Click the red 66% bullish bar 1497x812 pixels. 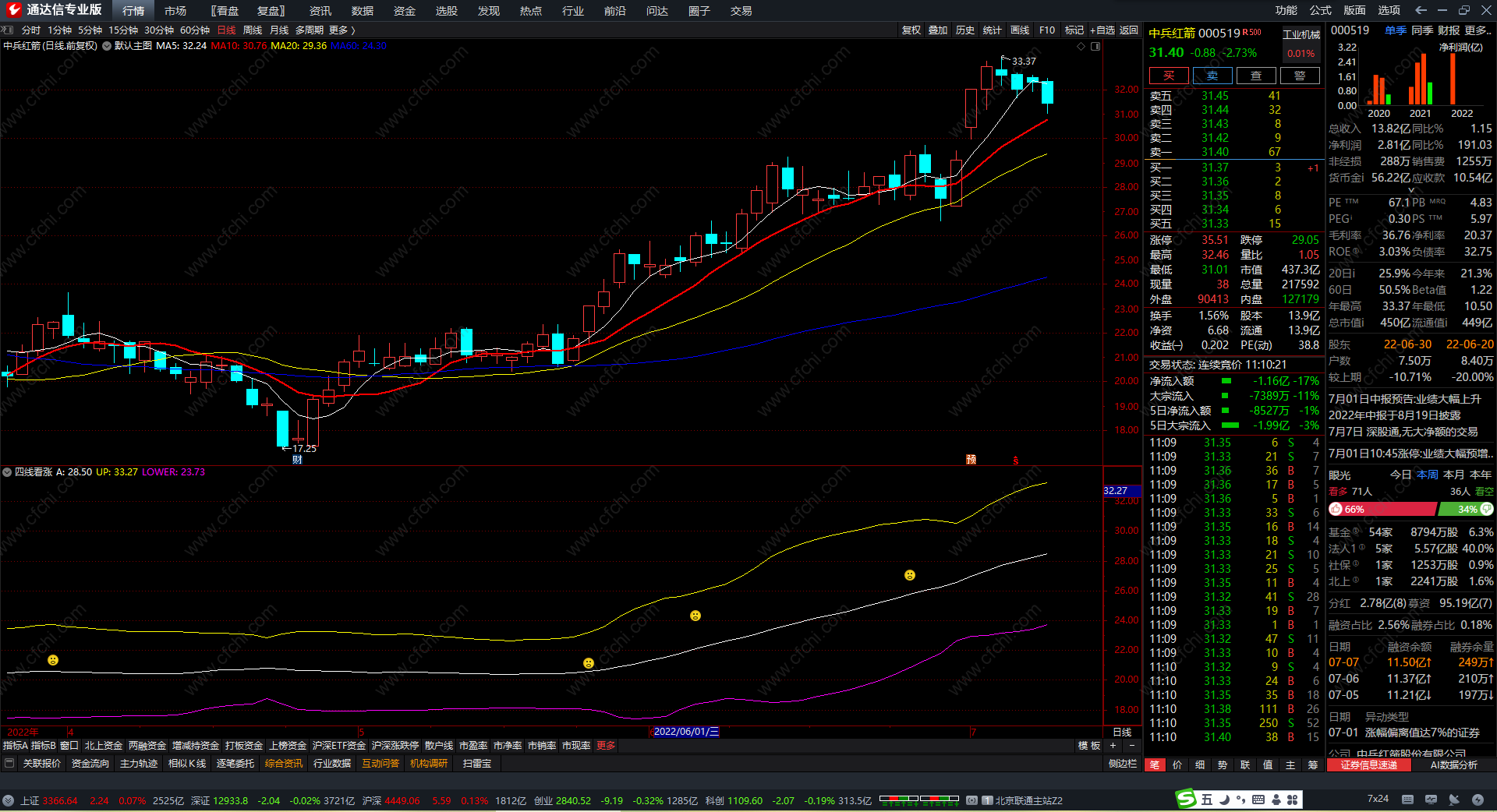coord(1382,510)
